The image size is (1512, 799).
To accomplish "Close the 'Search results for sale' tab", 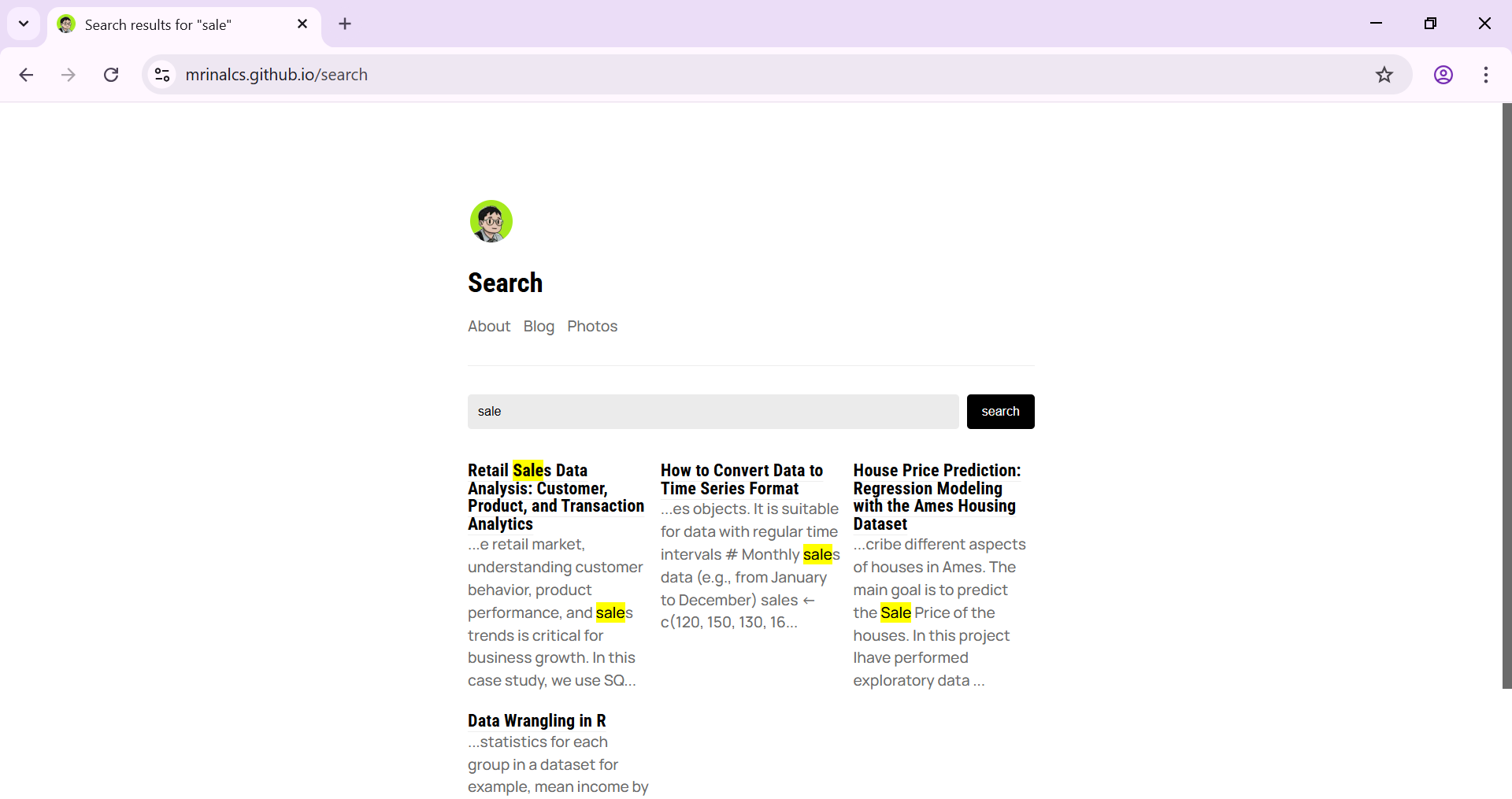I will (x=302, y=24).
